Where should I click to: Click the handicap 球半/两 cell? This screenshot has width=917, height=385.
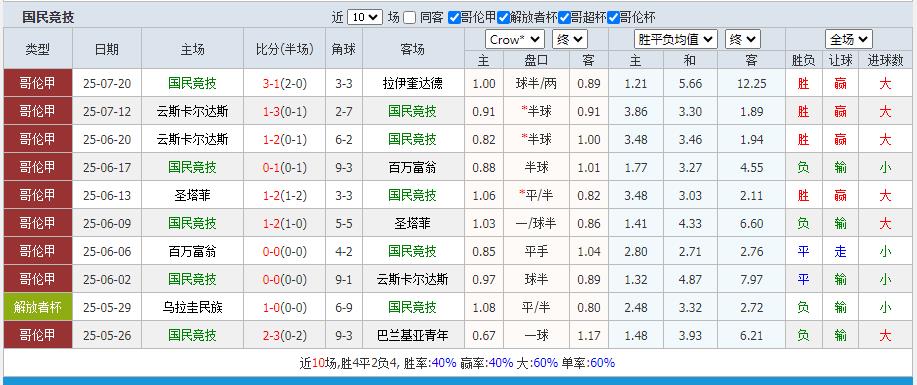tap(536, 83)
